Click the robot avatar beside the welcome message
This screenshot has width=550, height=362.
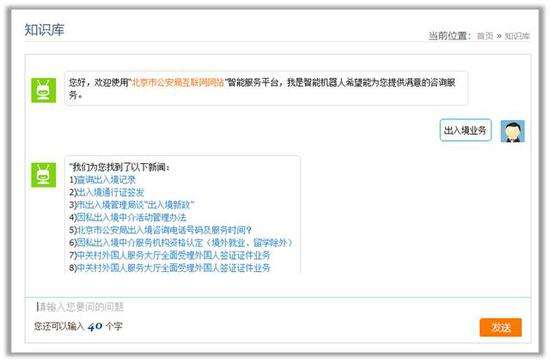click(43, 90)
